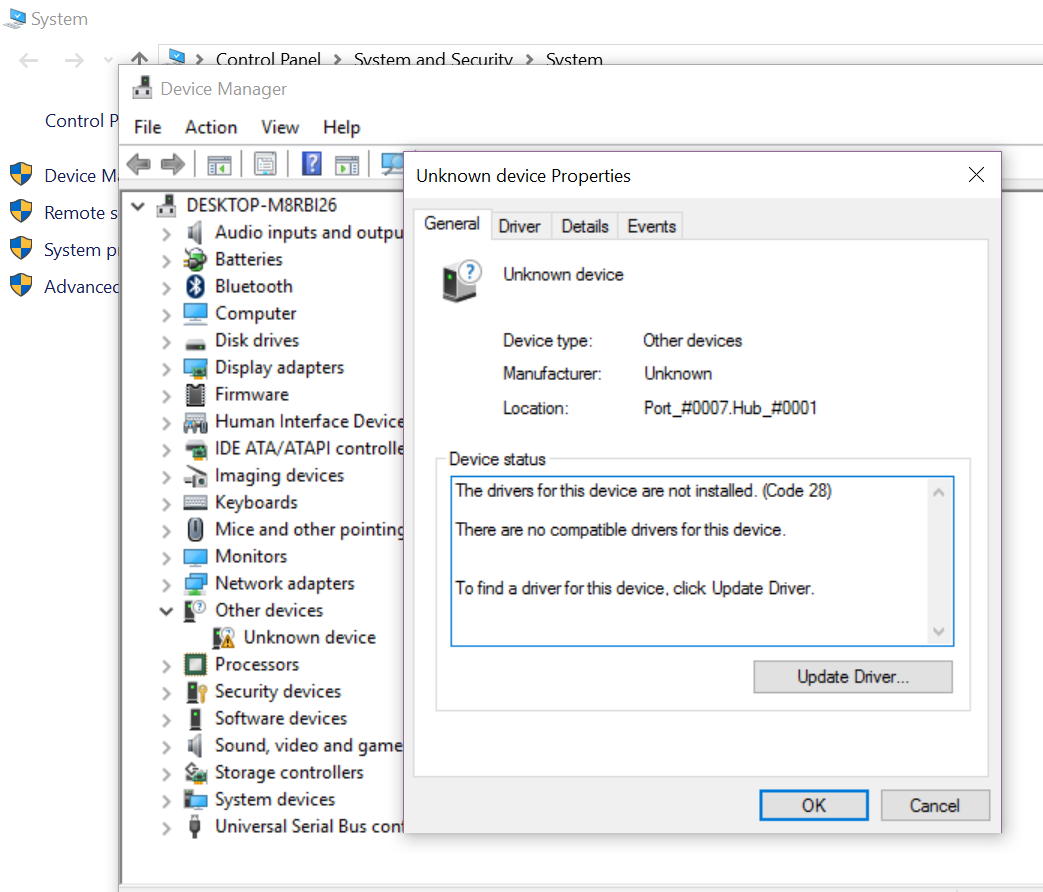This screenshot has height=892, width=1043.
Task: Click OK in Unknown device Properties
Action: click(814, 806)
